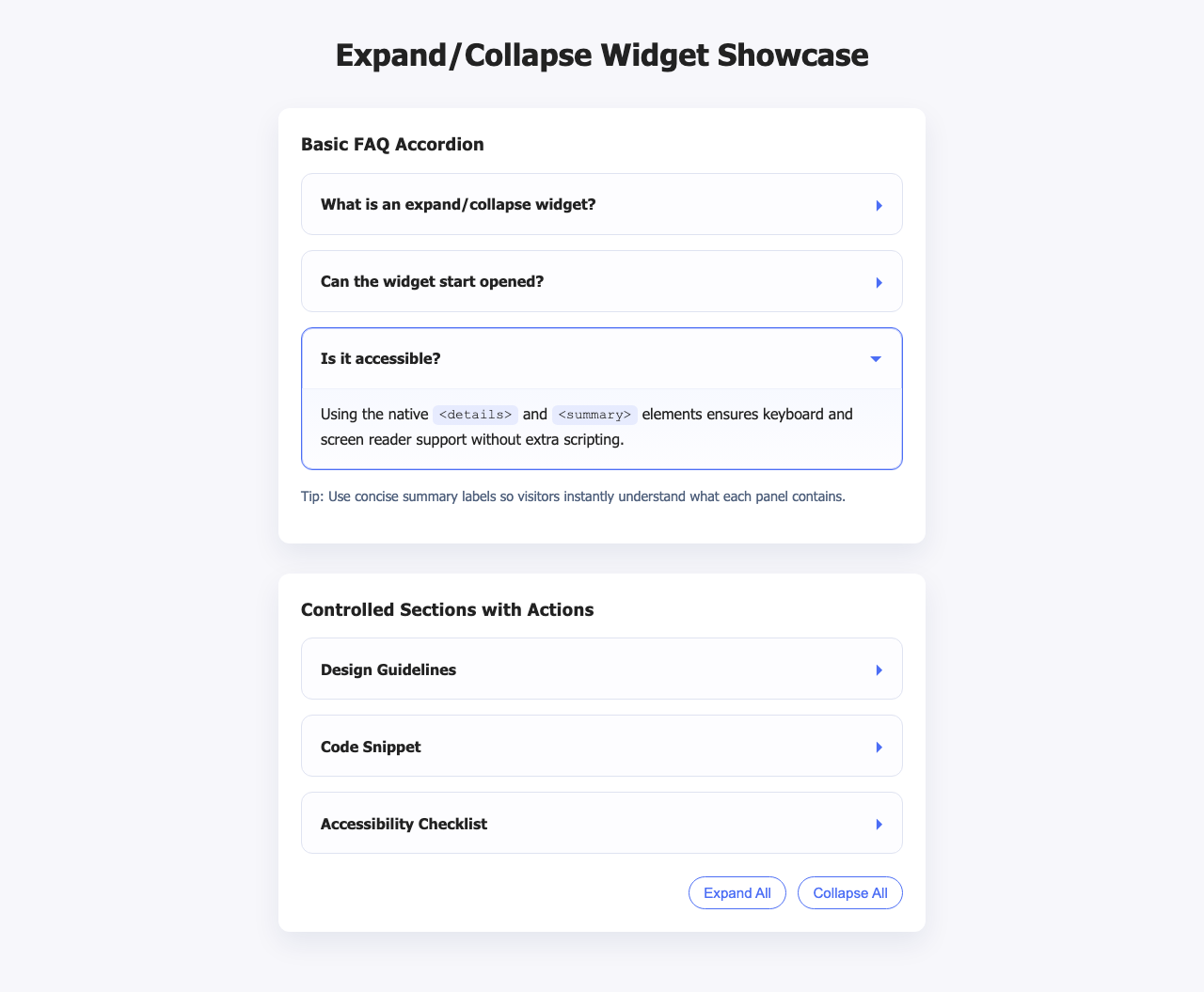Expand 'What is an expand/collapse widget?'
Screen dimensions: 1204x992
pyautogui.click(x=459, y=204)
